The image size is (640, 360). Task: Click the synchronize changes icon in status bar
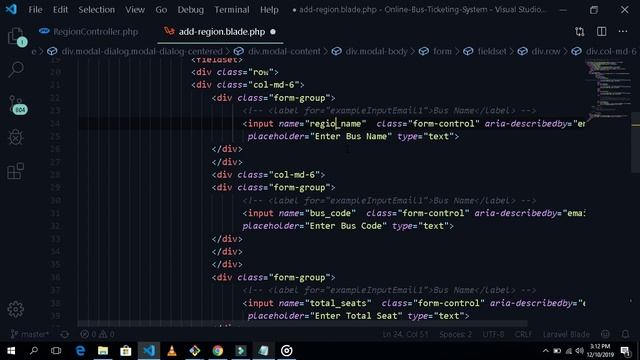pos(64,334)
